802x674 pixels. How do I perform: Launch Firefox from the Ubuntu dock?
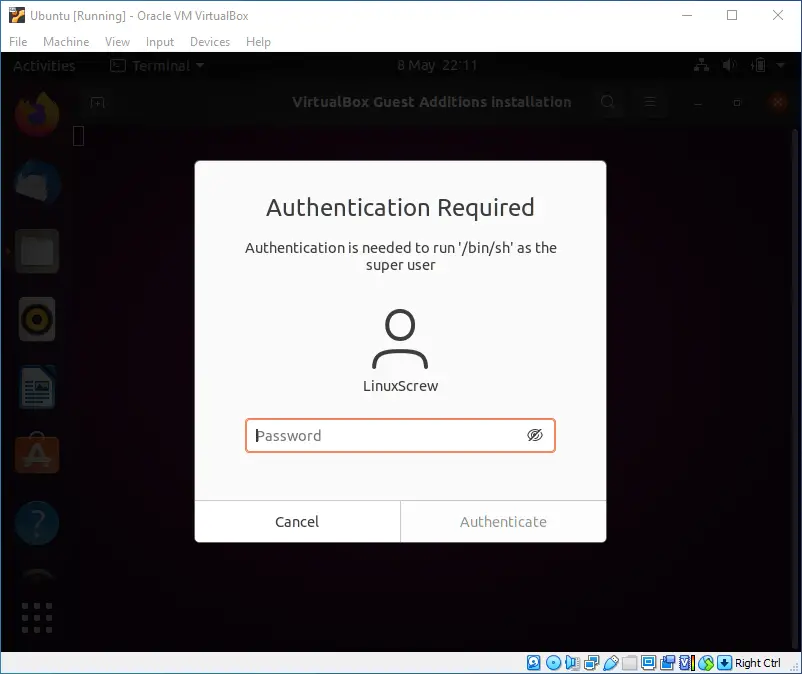pyautogui.click(x=37, y=114)
